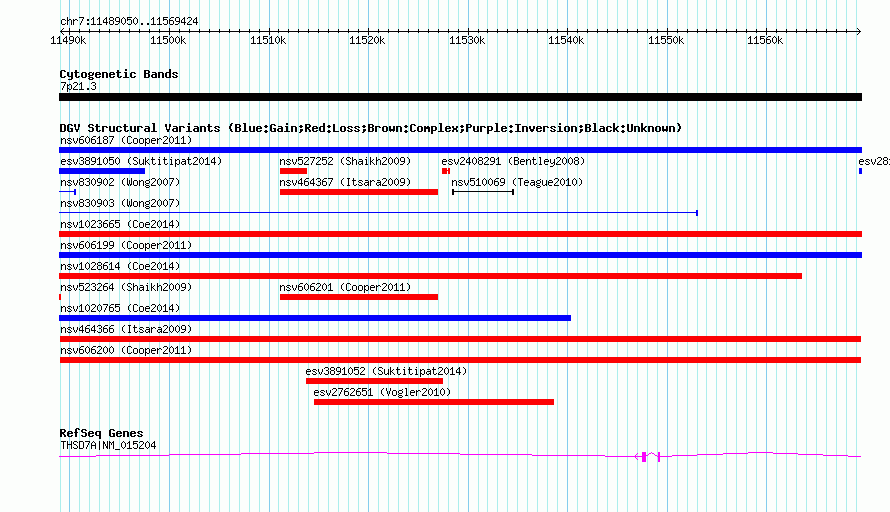The height and width of the screenshot is (512, 890).
Task: Open the nsv510069 (Teague2010) label
Action: coord(517,182)
